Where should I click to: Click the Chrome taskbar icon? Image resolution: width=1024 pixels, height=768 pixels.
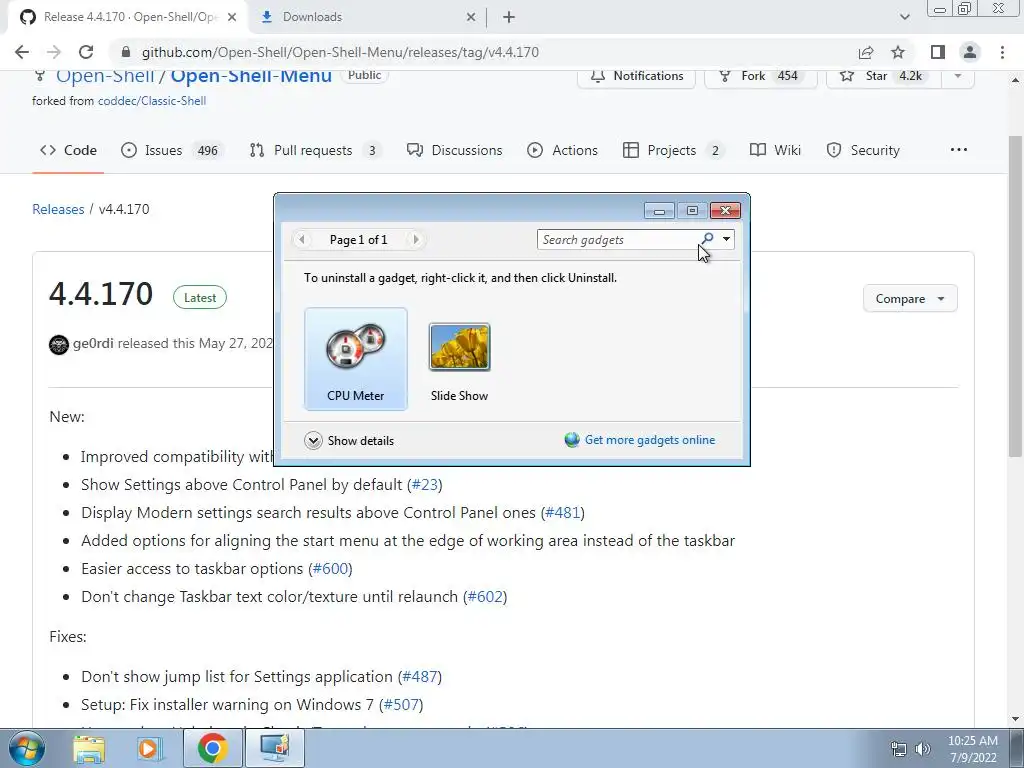(x=212, y=748)
